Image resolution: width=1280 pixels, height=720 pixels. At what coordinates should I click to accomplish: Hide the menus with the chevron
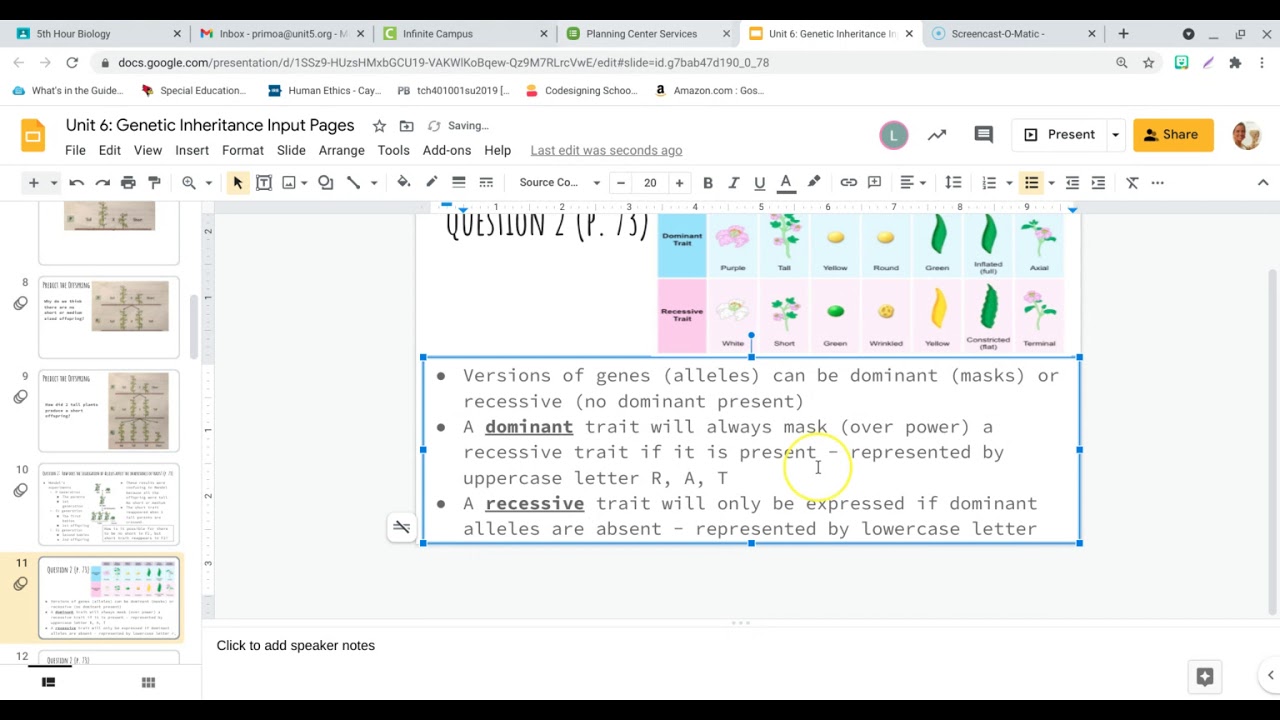pyautogui.click(x=1263, y=183)
